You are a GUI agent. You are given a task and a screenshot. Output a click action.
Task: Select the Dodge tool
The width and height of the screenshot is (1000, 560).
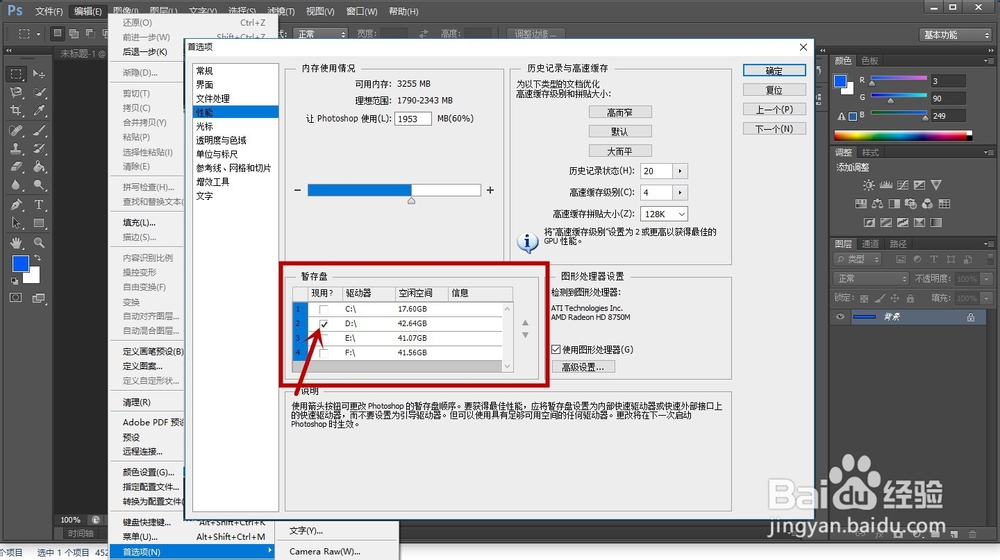tap(39, 186)
